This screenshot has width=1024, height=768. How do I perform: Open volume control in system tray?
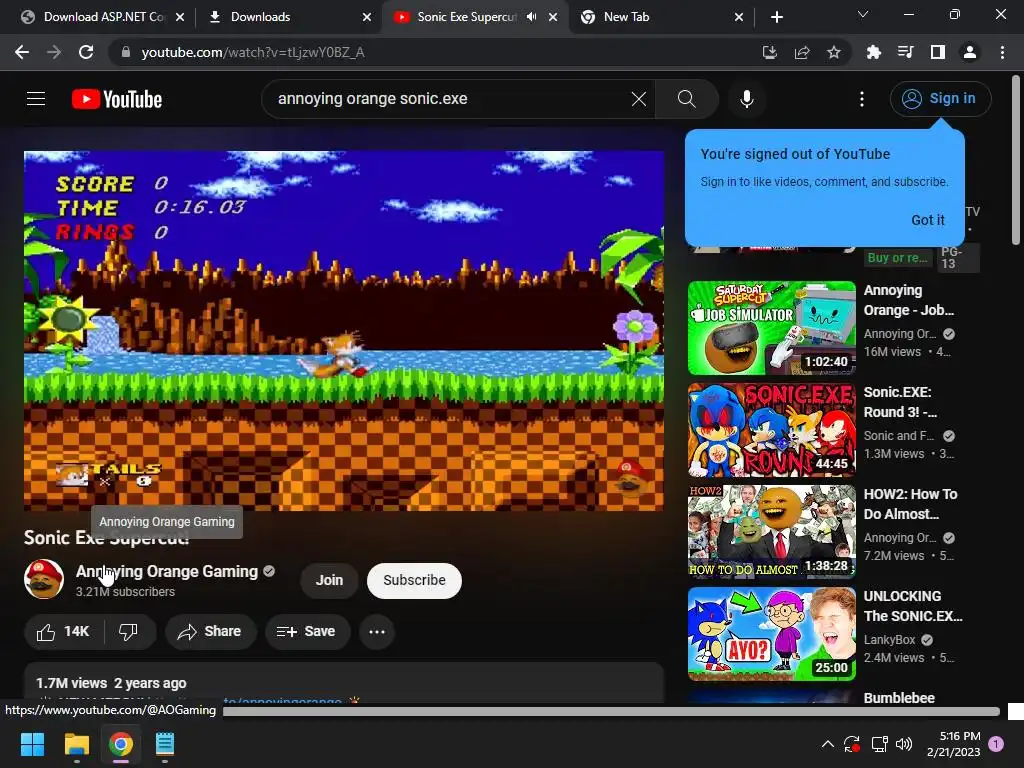tap(904, 744)
